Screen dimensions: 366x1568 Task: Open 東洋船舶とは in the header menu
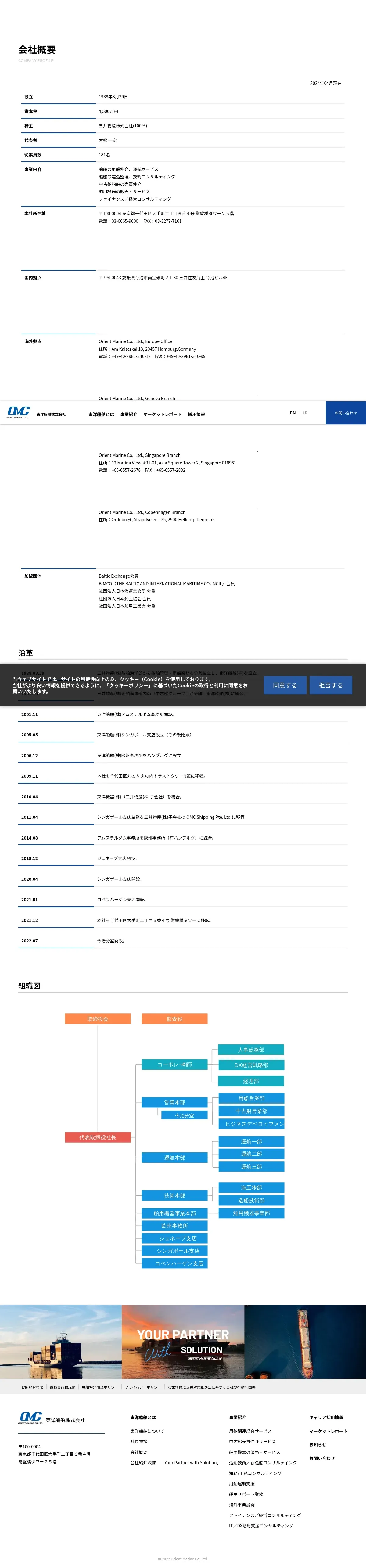click(101, 414)
